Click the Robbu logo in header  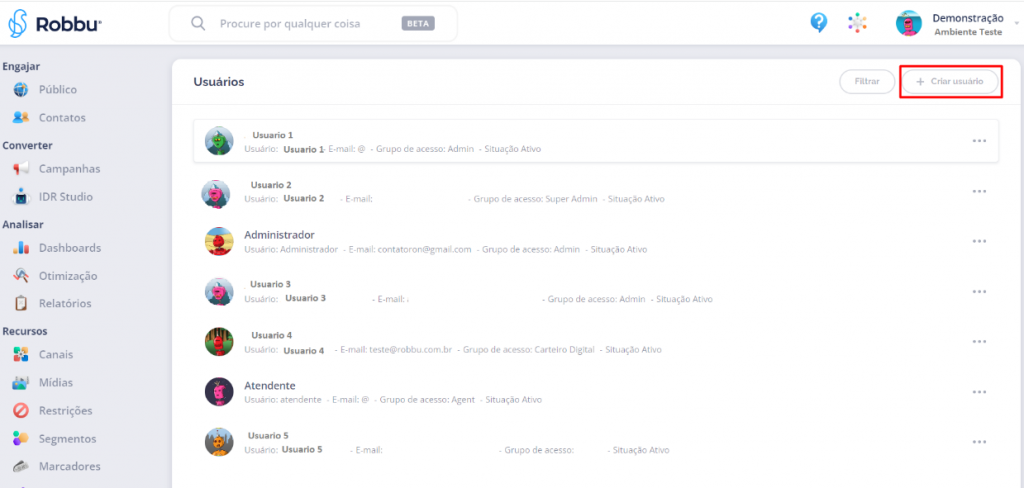[x=54, y=23]
